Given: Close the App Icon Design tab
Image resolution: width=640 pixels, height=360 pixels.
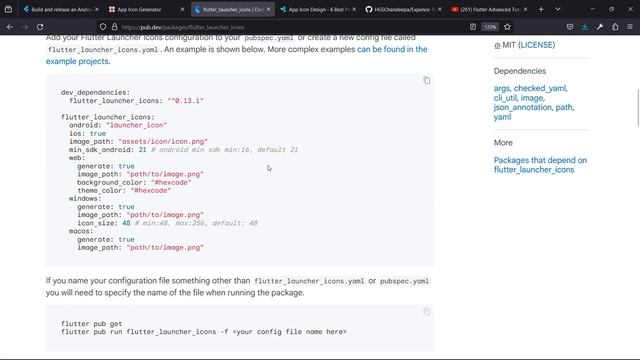Looking at the screenshot, I should pyautogui.click(x=354, y=9).
